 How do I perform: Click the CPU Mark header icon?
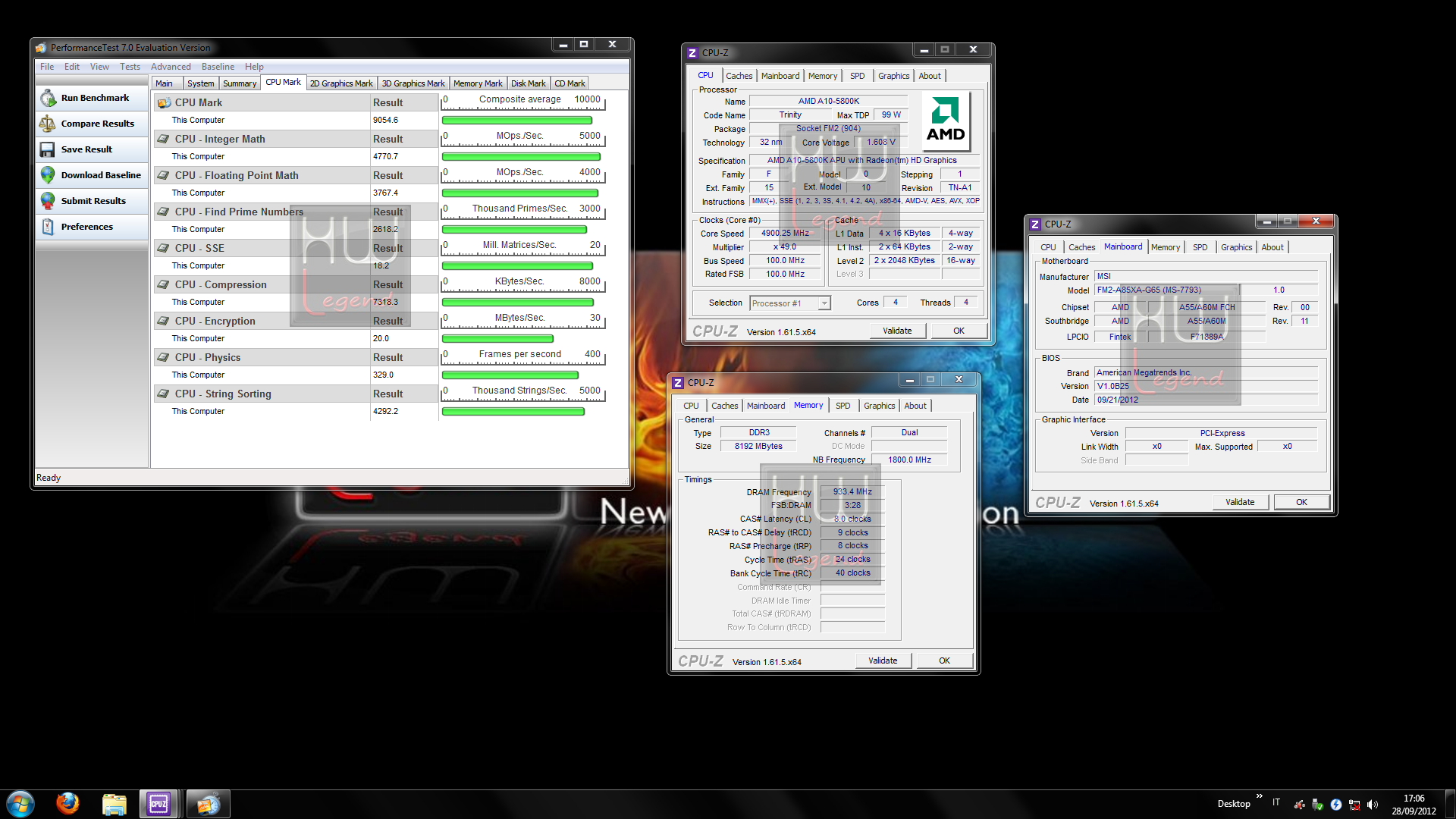coord(164,103)
